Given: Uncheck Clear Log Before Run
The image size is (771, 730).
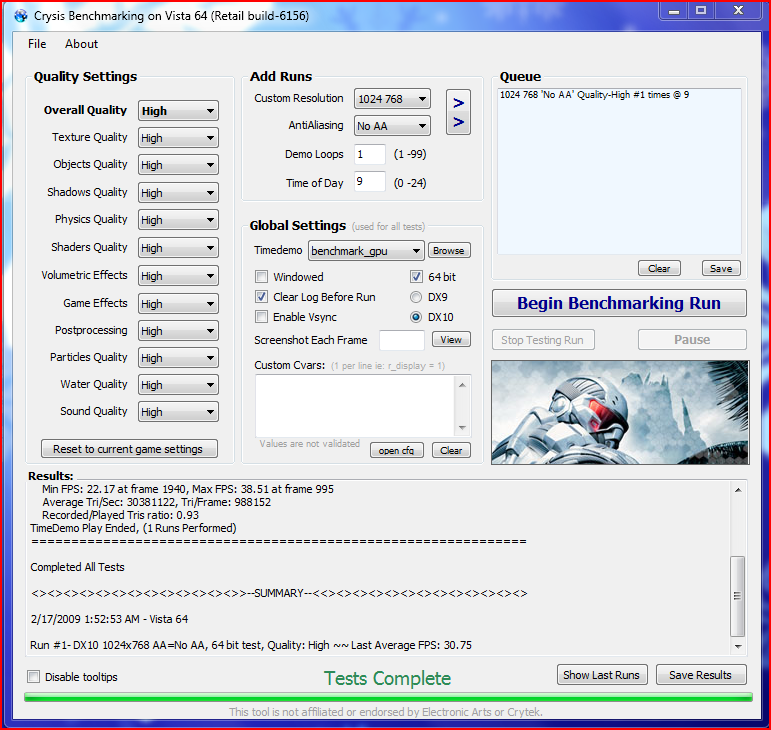Looking at the screenshot, I should [262, 297].
